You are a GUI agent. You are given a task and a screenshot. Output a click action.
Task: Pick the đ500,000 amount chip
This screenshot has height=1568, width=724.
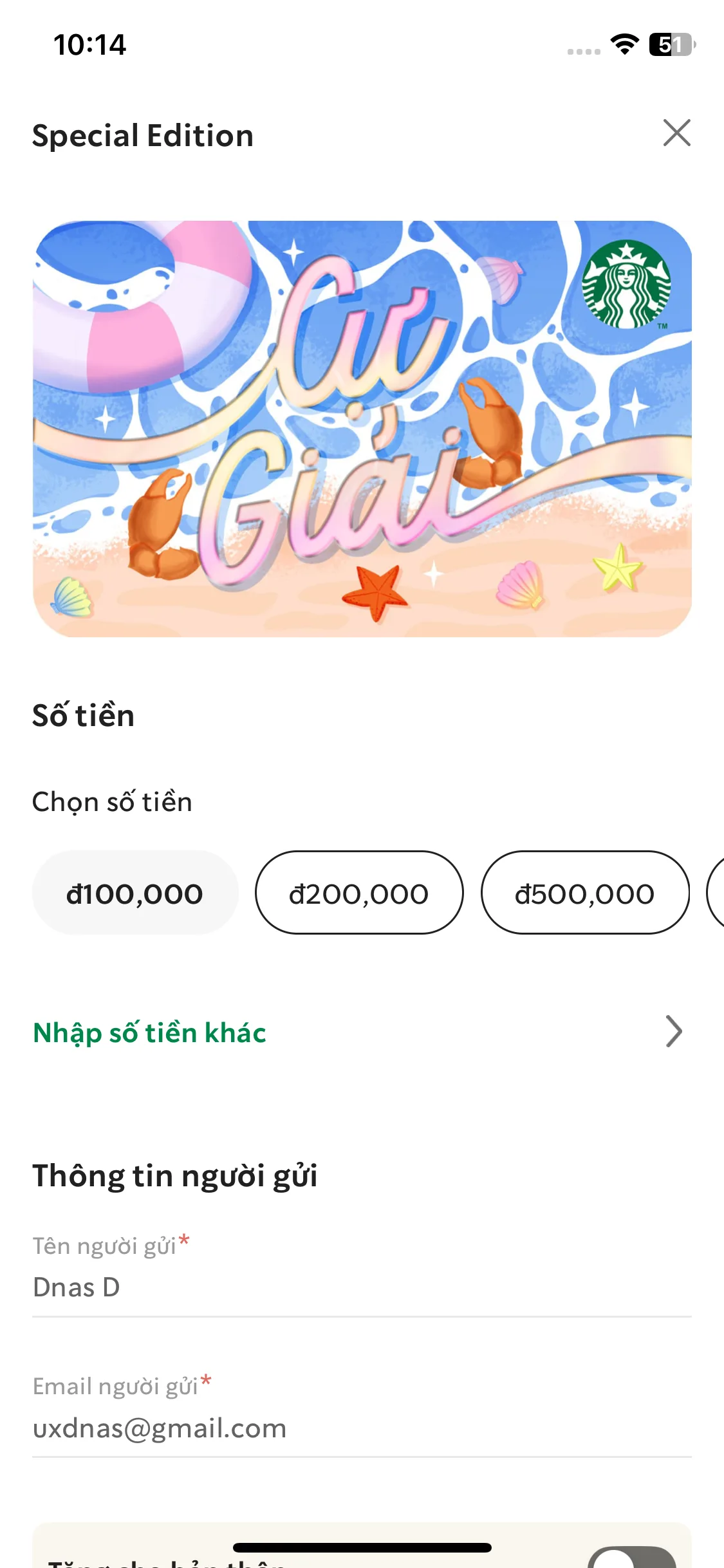click(585, 893)
